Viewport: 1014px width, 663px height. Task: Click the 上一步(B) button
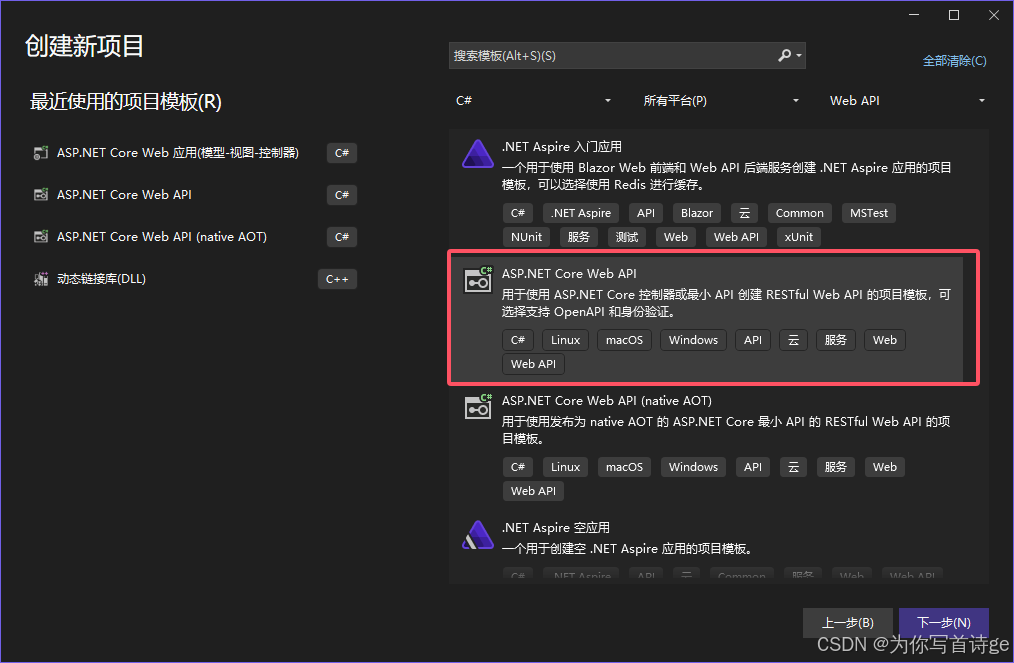tap(848, 622)
